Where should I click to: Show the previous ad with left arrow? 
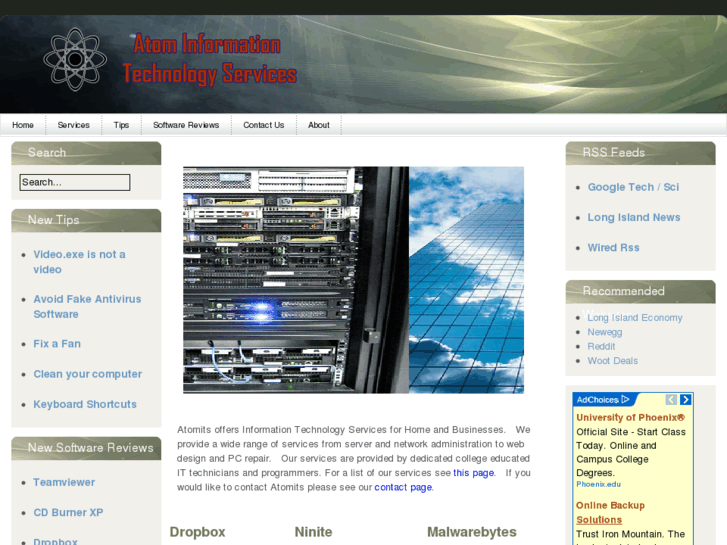point(671,399)
